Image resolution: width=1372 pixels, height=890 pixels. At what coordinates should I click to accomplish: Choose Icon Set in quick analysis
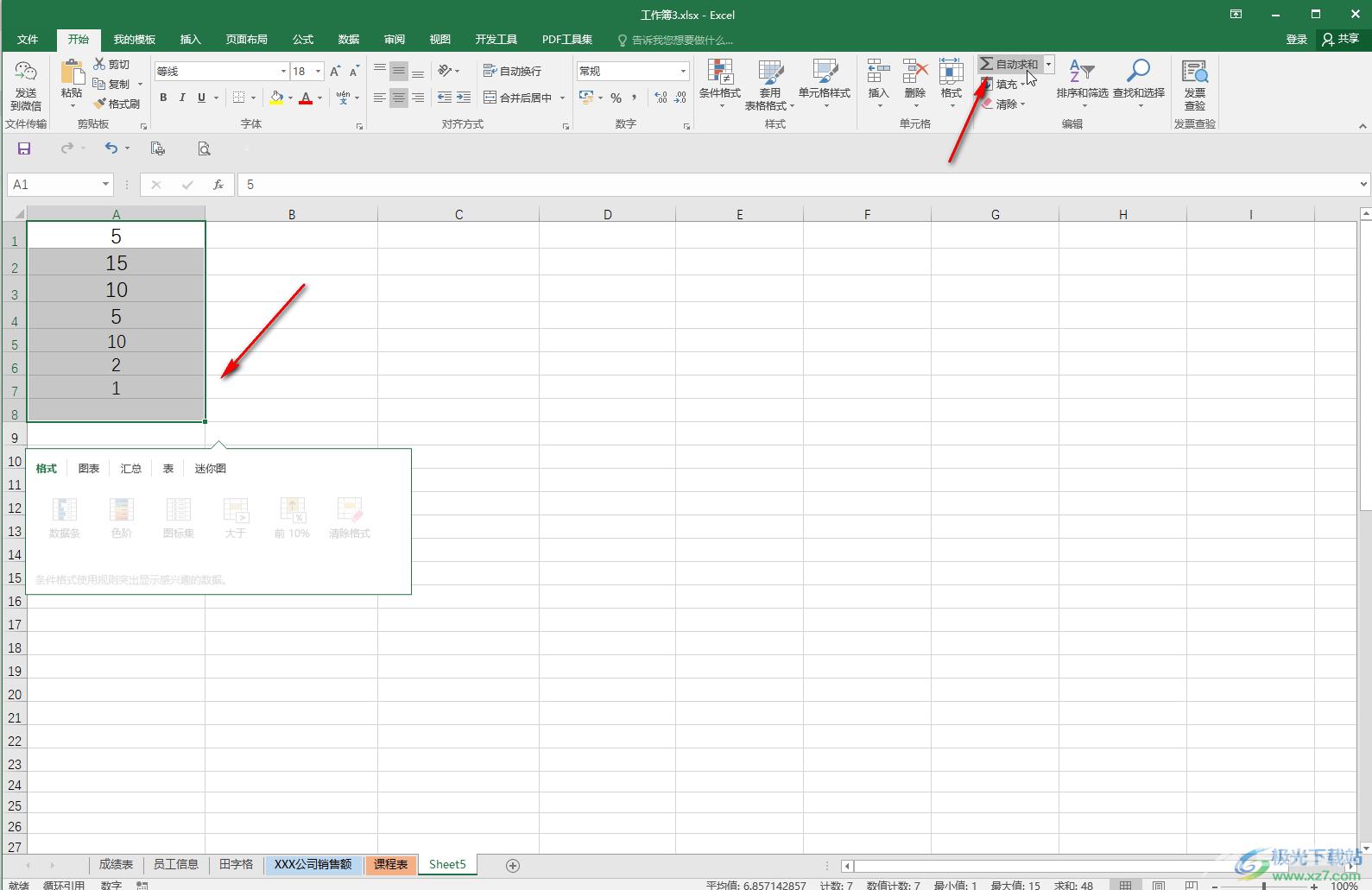[x=179, y=518]
